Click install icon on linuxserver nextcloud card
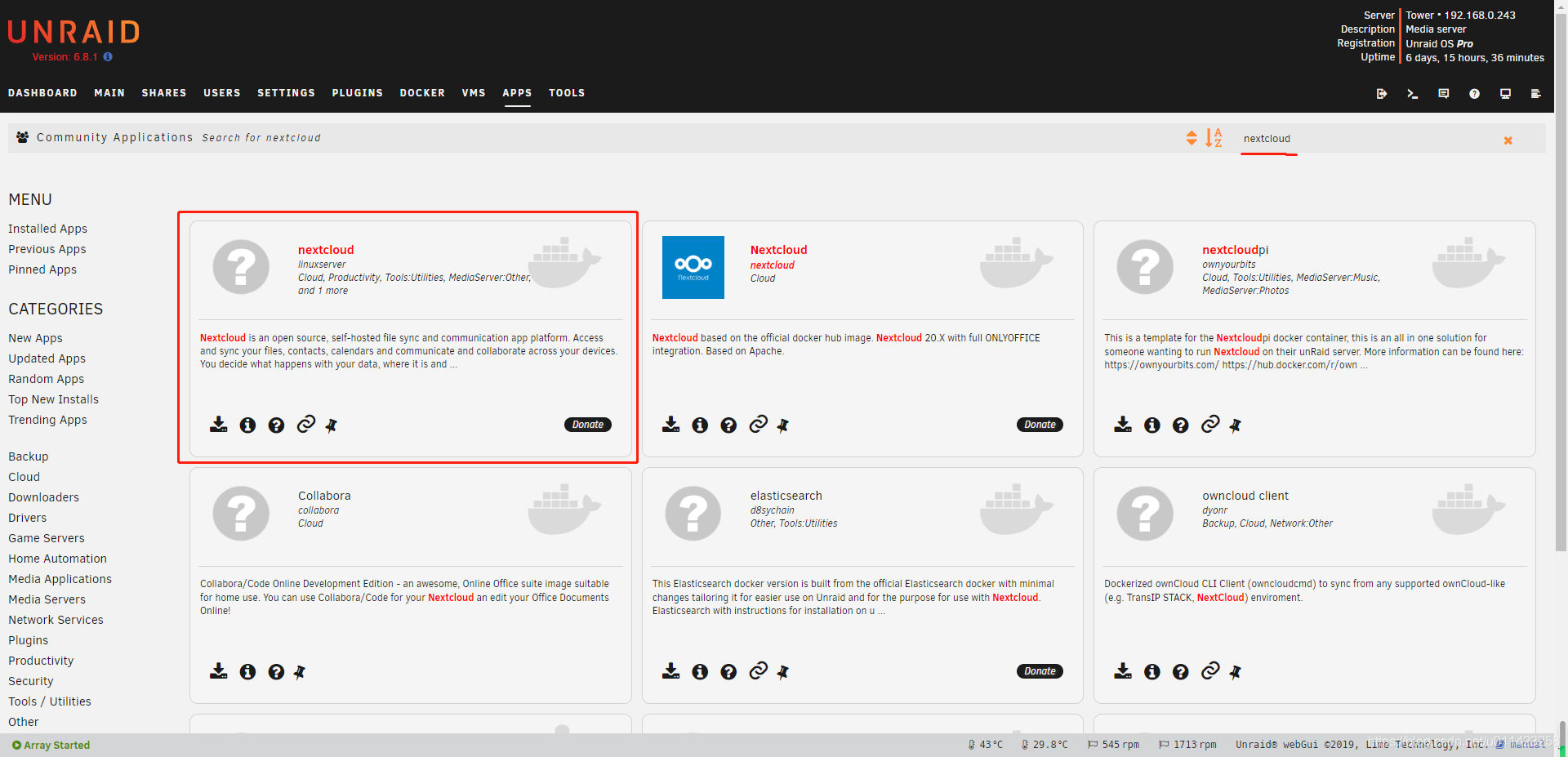 tap(219, 425)
